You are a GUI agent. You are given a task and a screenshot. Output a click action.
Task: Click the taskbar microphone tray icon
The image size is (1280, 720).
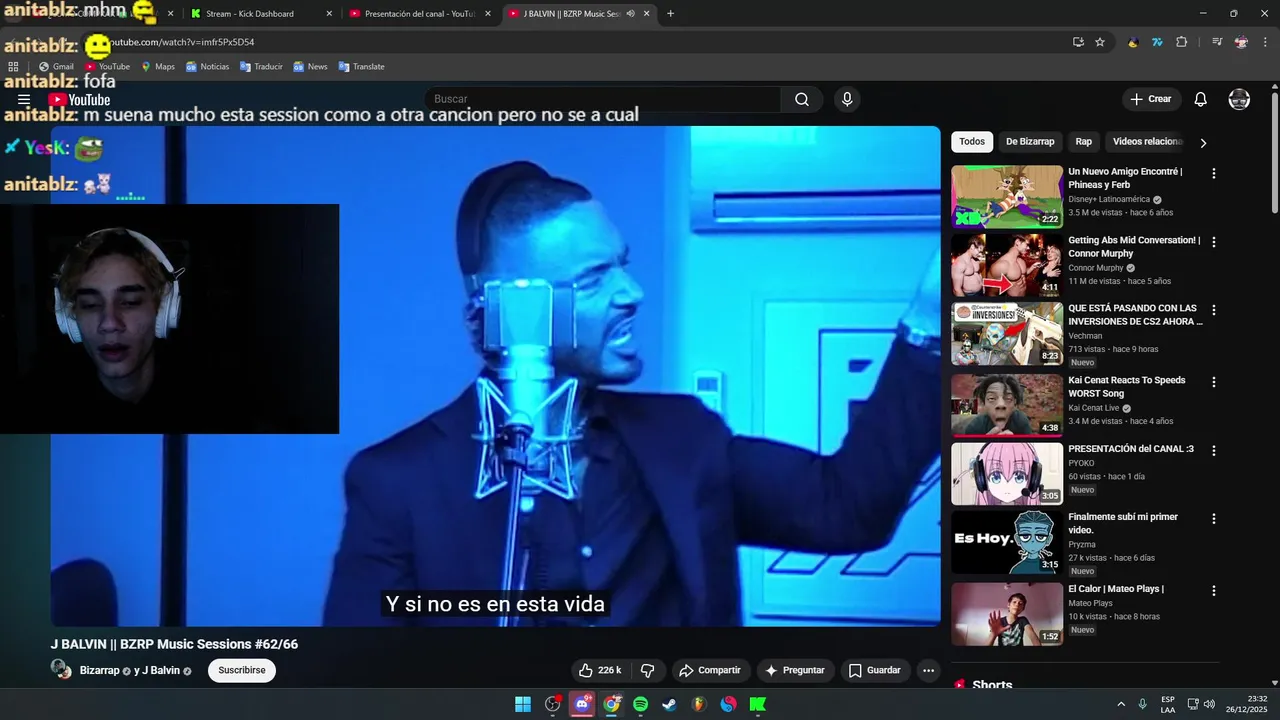tap(1143, 704)
